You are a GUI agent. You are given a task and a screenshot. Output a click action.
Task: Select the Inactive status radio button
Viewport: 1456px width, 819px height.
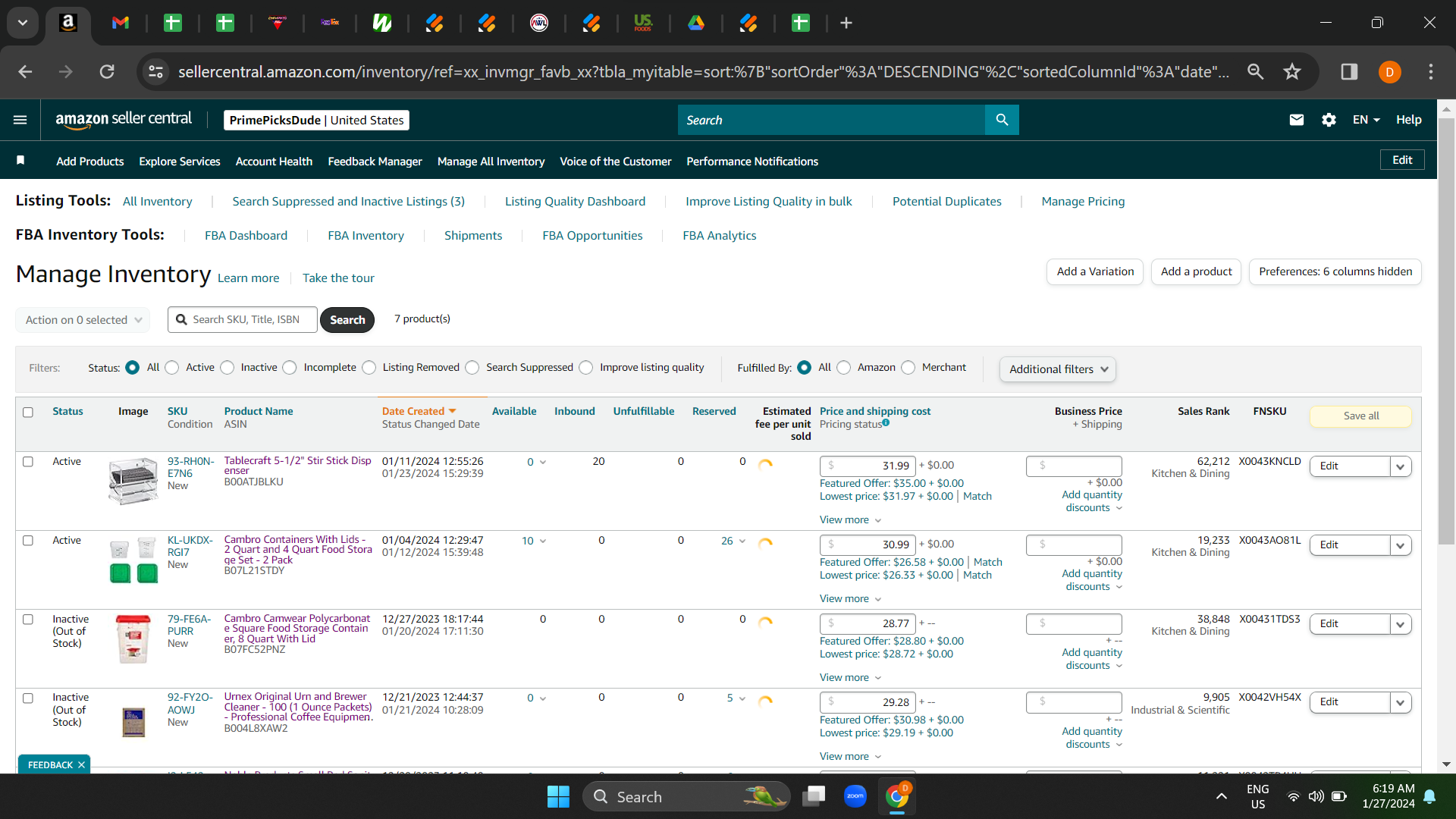click(x=227, y=368)
